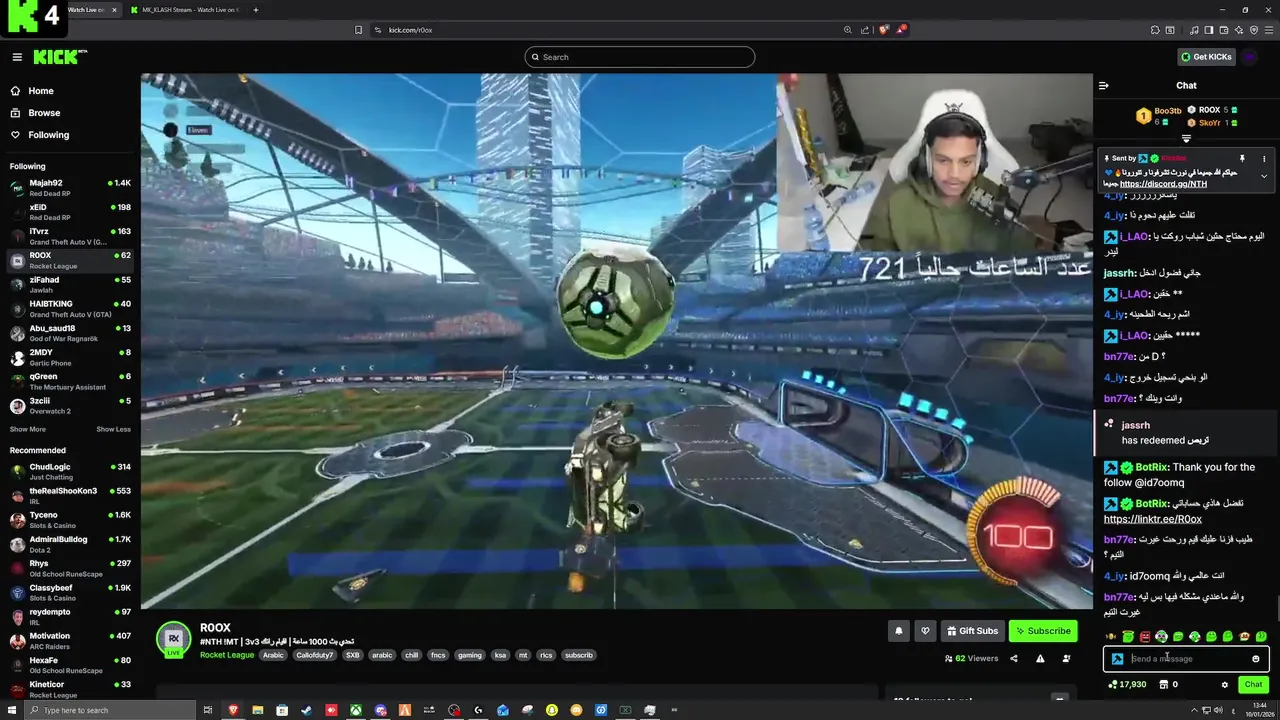Screen dimensions: 1280x720
Task: Insert the red angry emote
Action: [x=1145, y=637]
